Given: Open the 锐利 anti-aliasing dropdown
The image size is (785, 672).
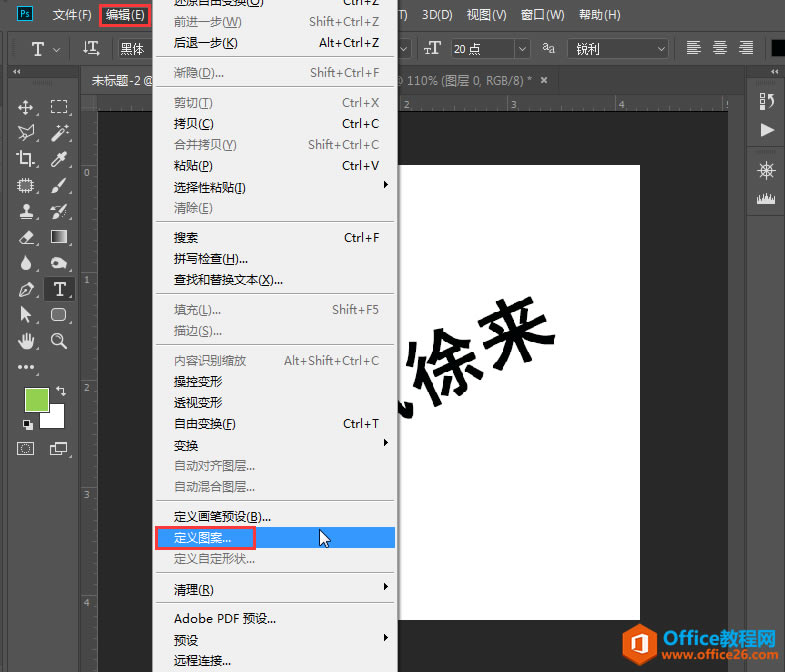Looking at the screenshot, I should pyautogui.click(x=618, y=49).
